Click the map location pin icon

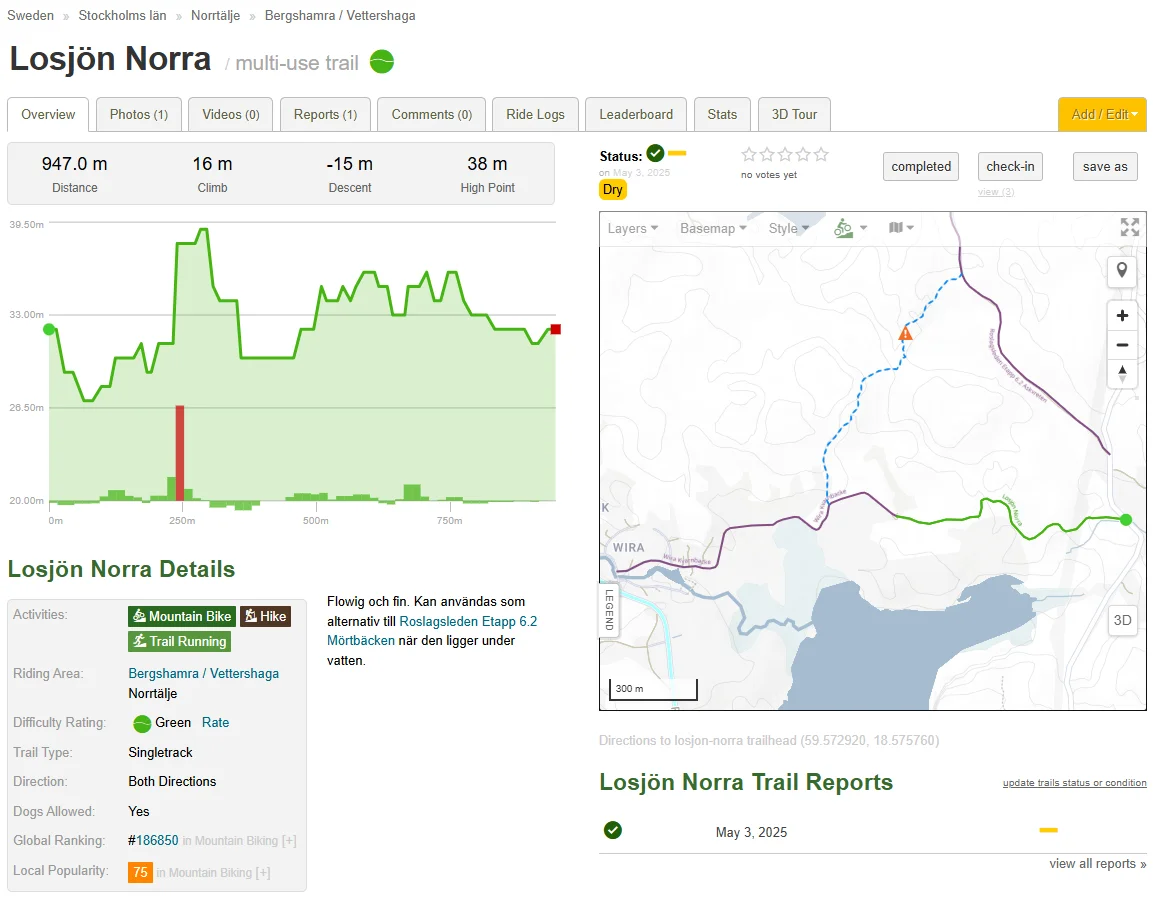[1122, 271]
